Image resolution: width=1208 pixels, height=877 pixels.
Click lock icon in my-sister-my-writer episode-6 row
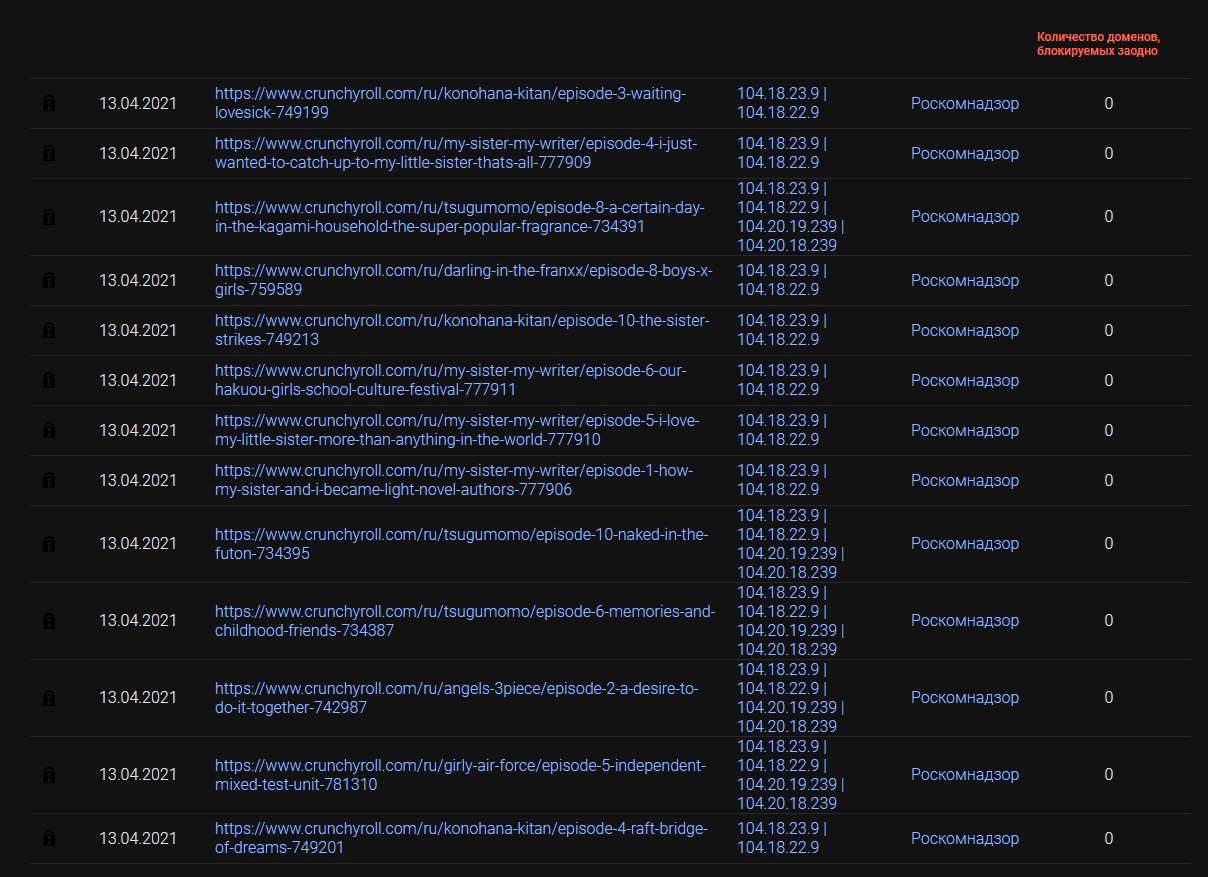(x=49, y=381)
